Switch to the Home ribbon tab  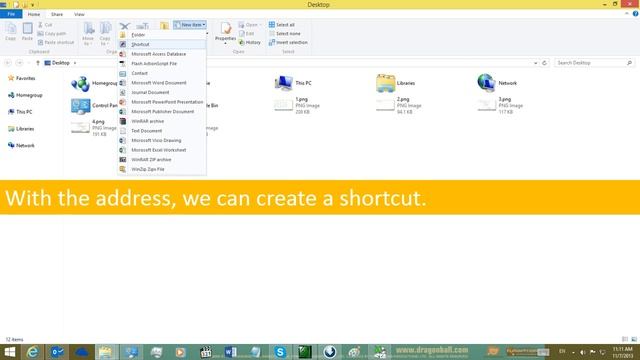point(34,14)
